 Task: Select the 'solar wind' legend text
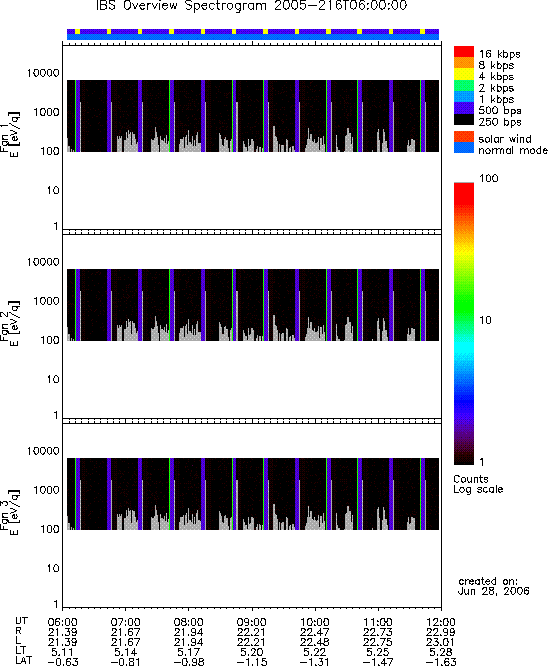(x=505, y=139)
